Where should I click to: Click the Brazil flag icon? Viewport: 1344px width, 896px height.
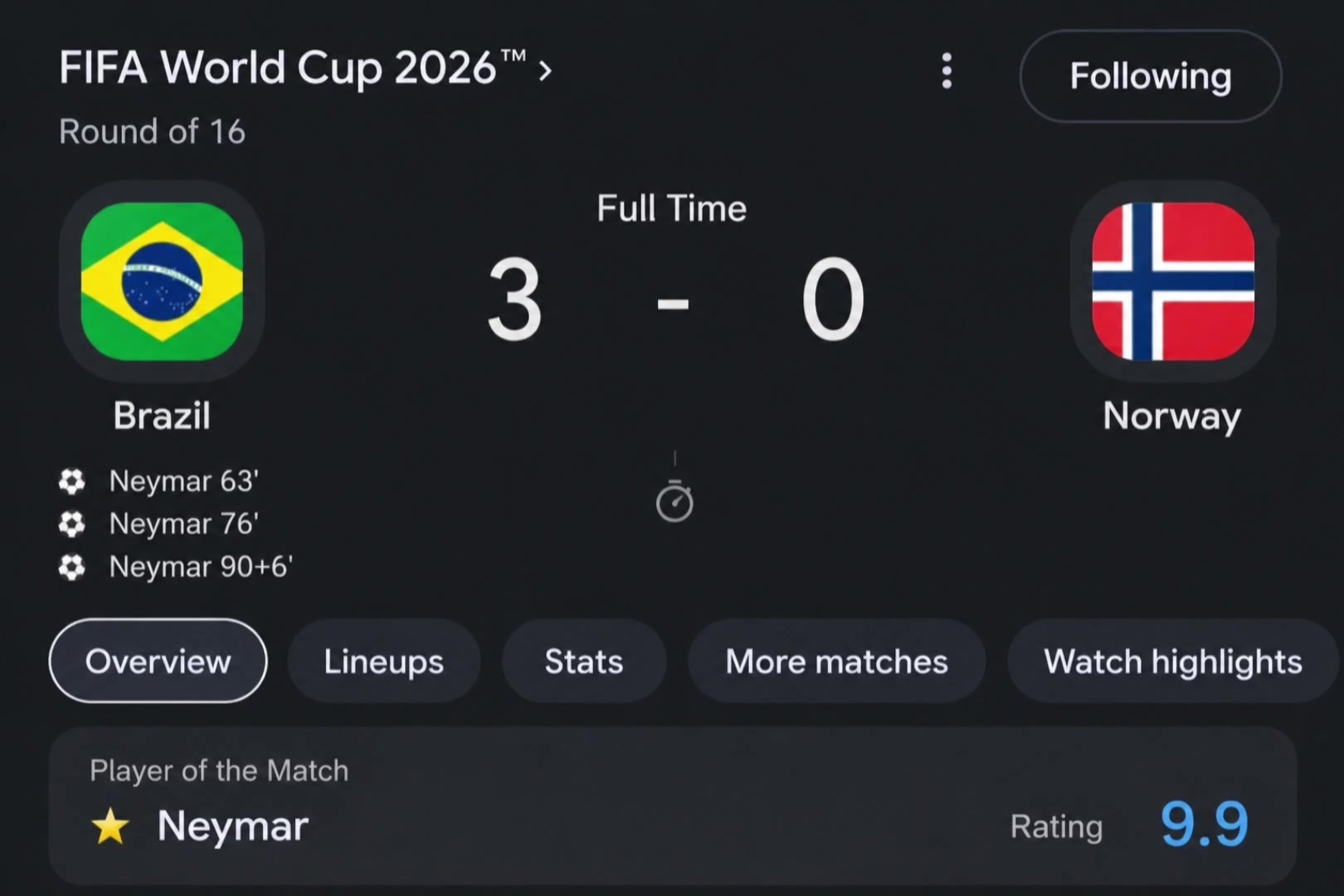coord(162,281)
